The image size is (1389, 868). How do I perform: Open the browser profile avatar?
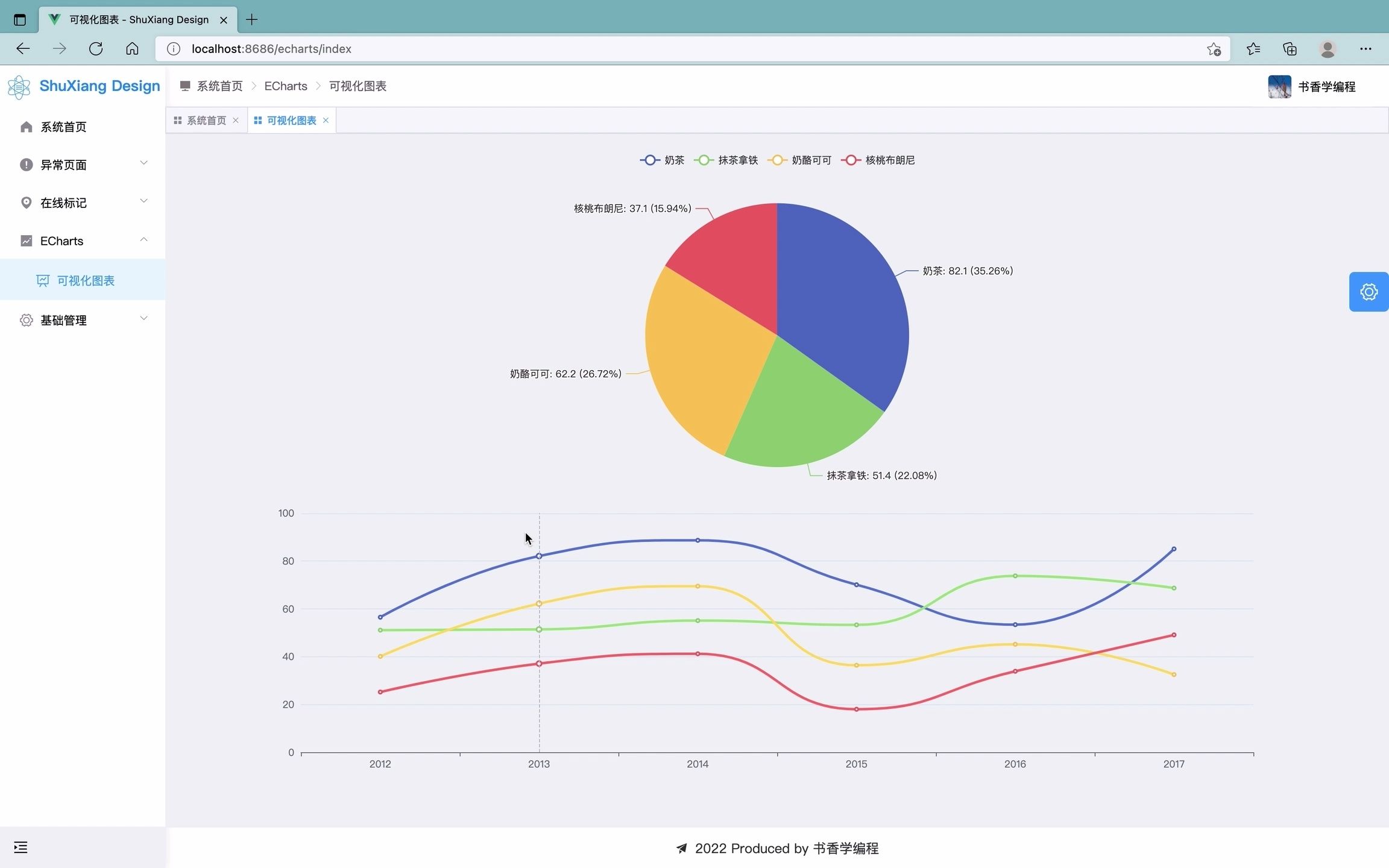pos(1328,49)
